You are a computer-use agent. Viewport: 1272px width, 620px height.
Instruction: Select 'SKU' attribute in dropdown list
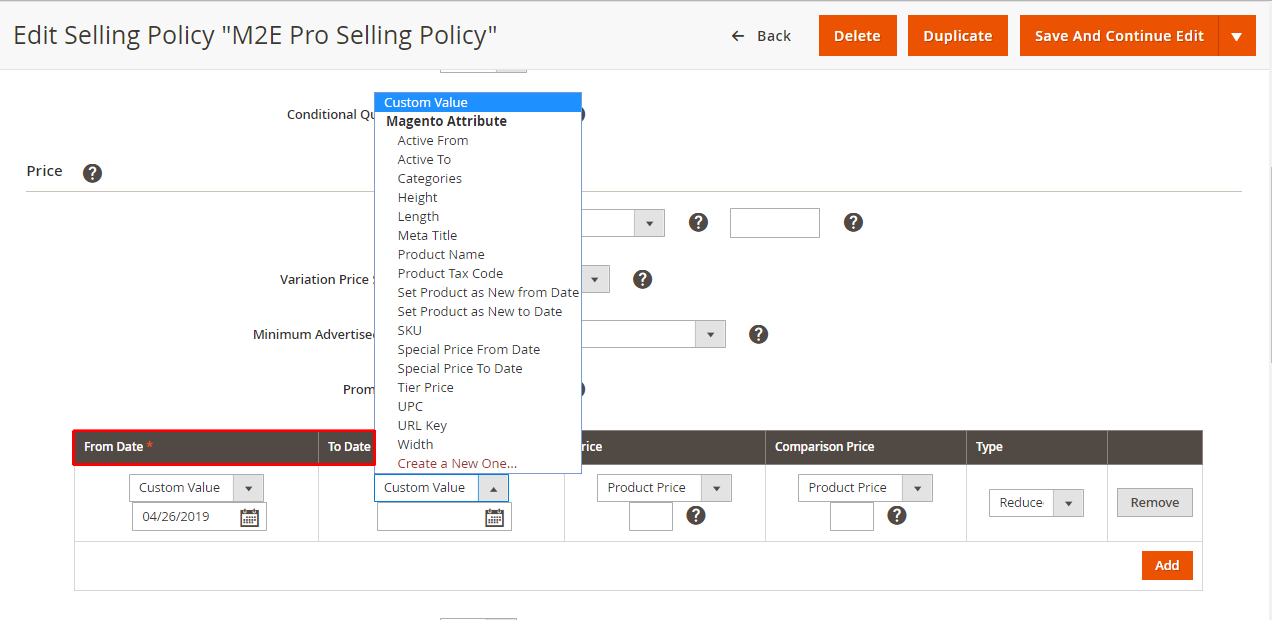(x=410, y=331)
